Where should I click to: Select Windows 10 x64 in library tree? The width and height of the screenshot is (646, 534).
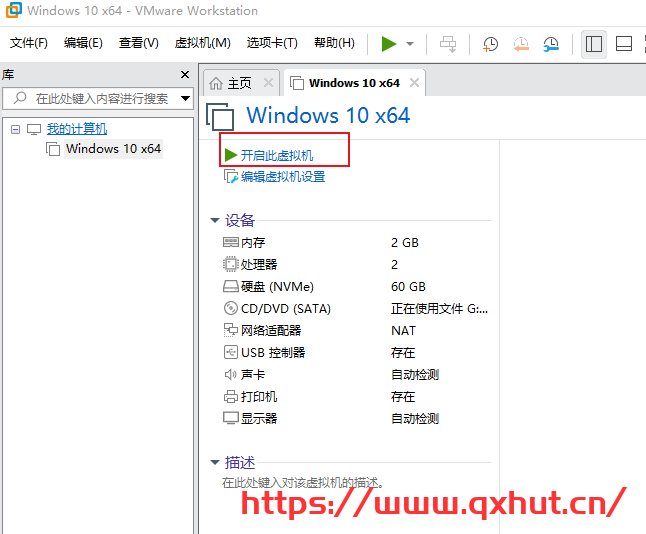112,149
